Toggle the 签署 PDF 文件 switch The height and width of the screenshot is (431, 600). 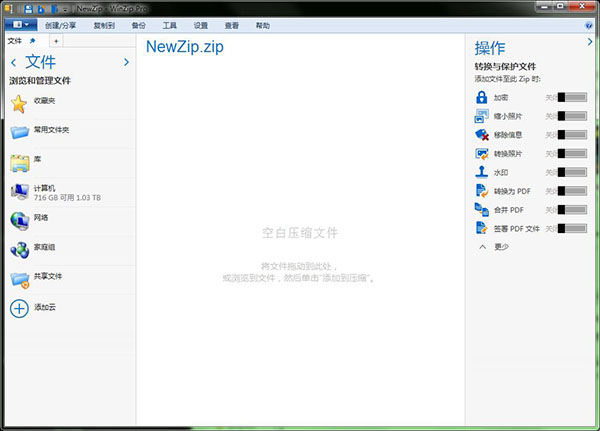coord(572,229)
